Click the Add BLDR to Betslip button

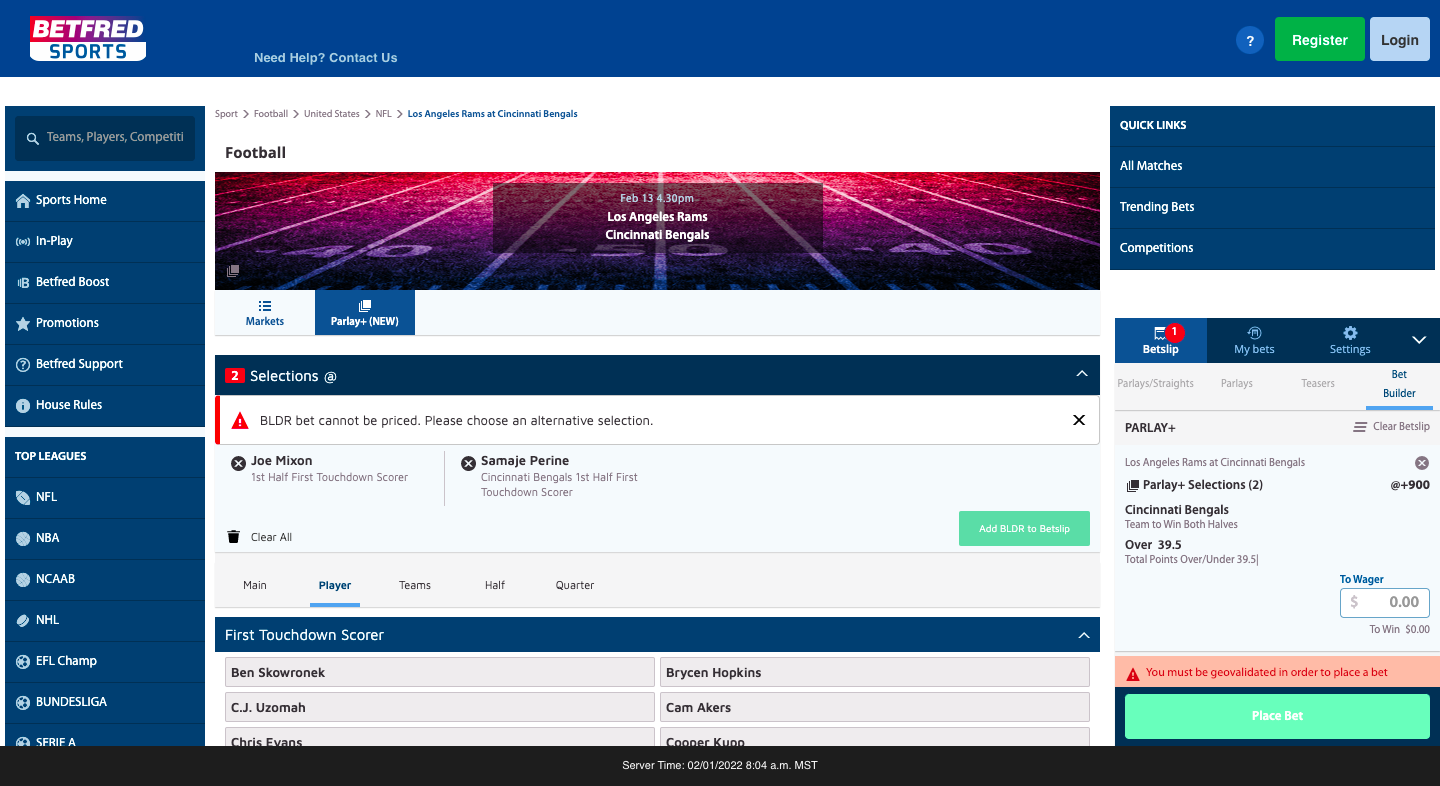point(1024,528)
